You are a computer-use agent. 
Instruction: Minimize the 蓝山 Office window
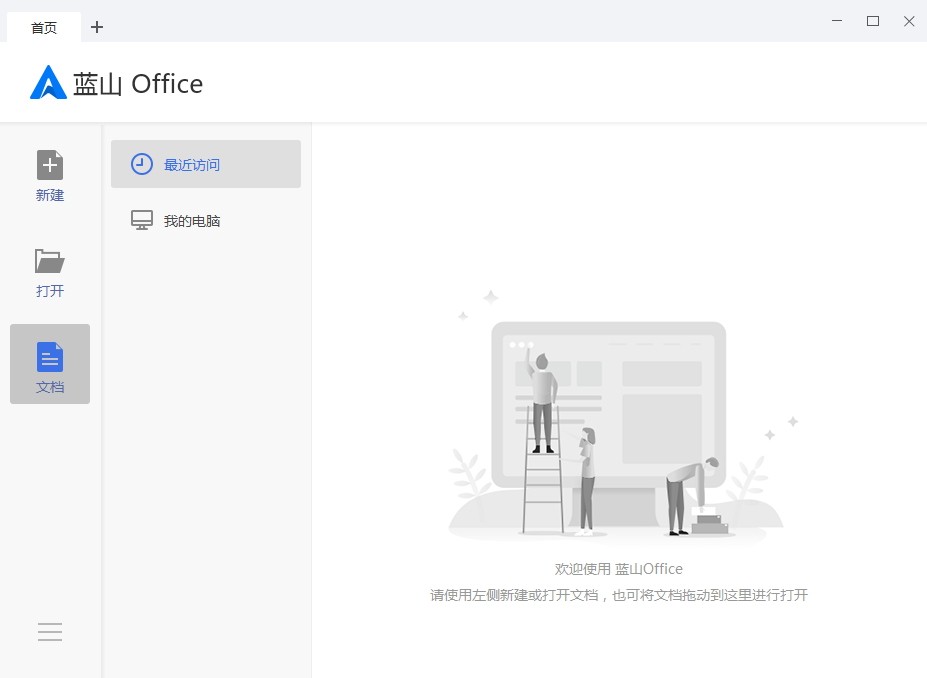pyautogui.click(x=837, y=21)
